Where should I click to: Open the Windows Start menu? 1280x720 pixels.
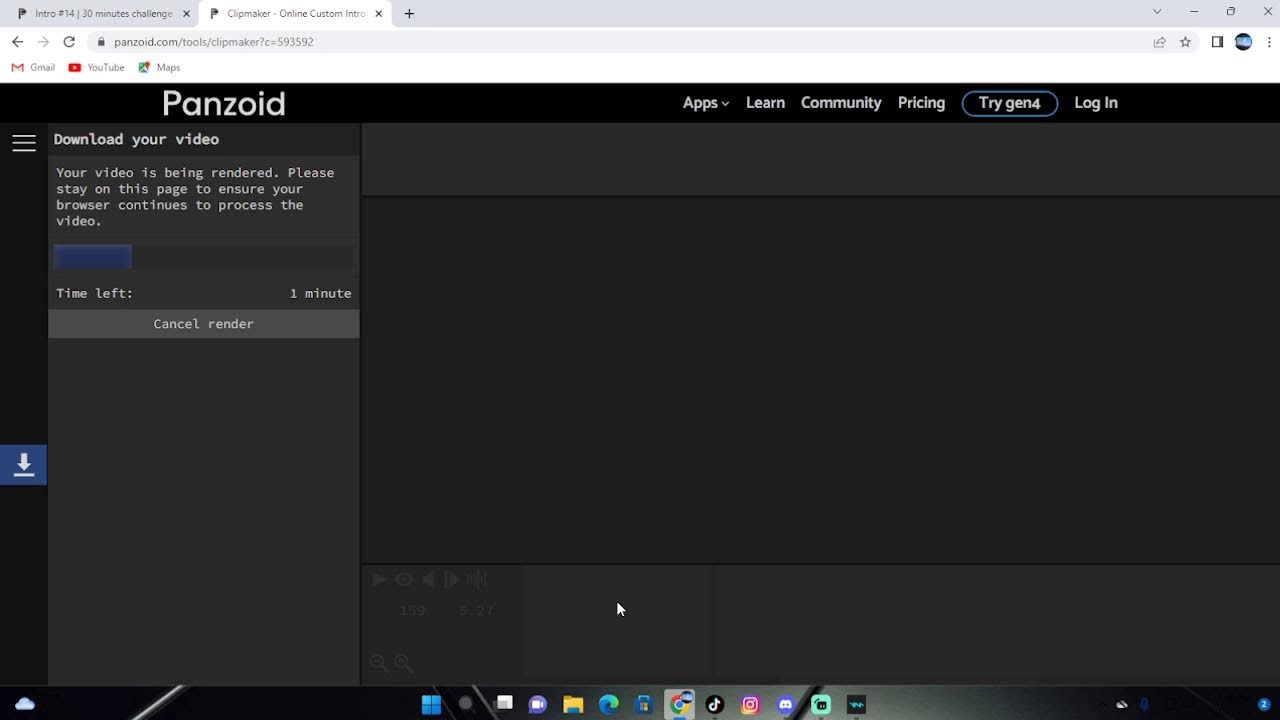(x=431, y=704)
